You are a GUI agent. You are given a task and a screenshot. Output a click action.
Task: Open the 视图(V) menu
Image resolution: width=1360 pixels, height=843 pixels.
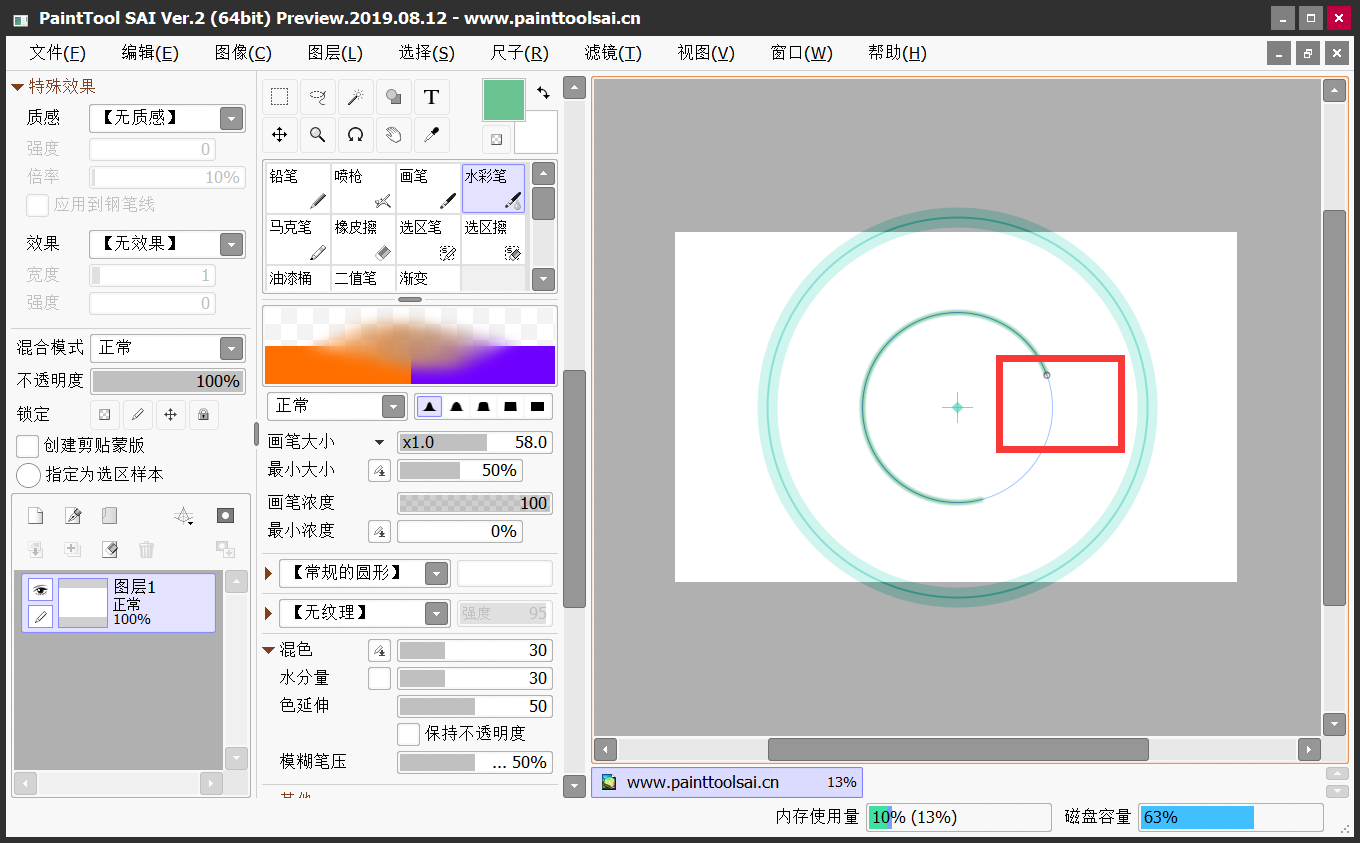pyautogui.click(x=706, y=53)
